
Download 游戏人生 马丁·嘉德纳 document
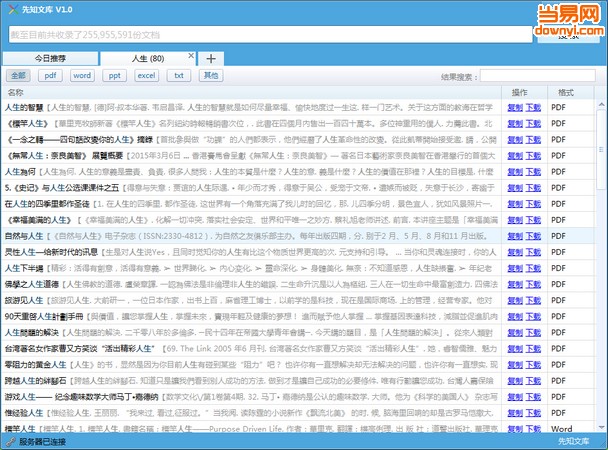[x=533, y=397]
